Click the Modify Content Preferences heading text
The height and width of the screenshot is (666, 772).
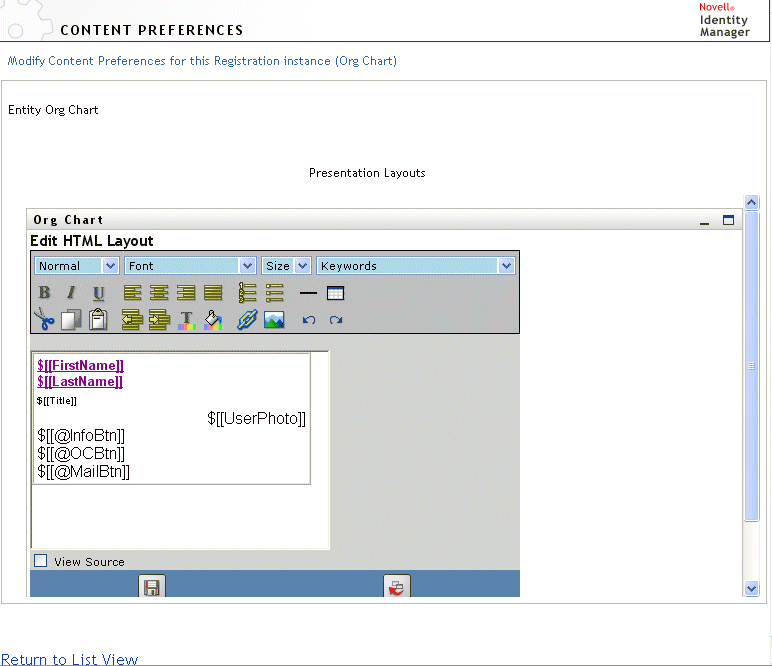pyautogui.click(x=202, y=61)
